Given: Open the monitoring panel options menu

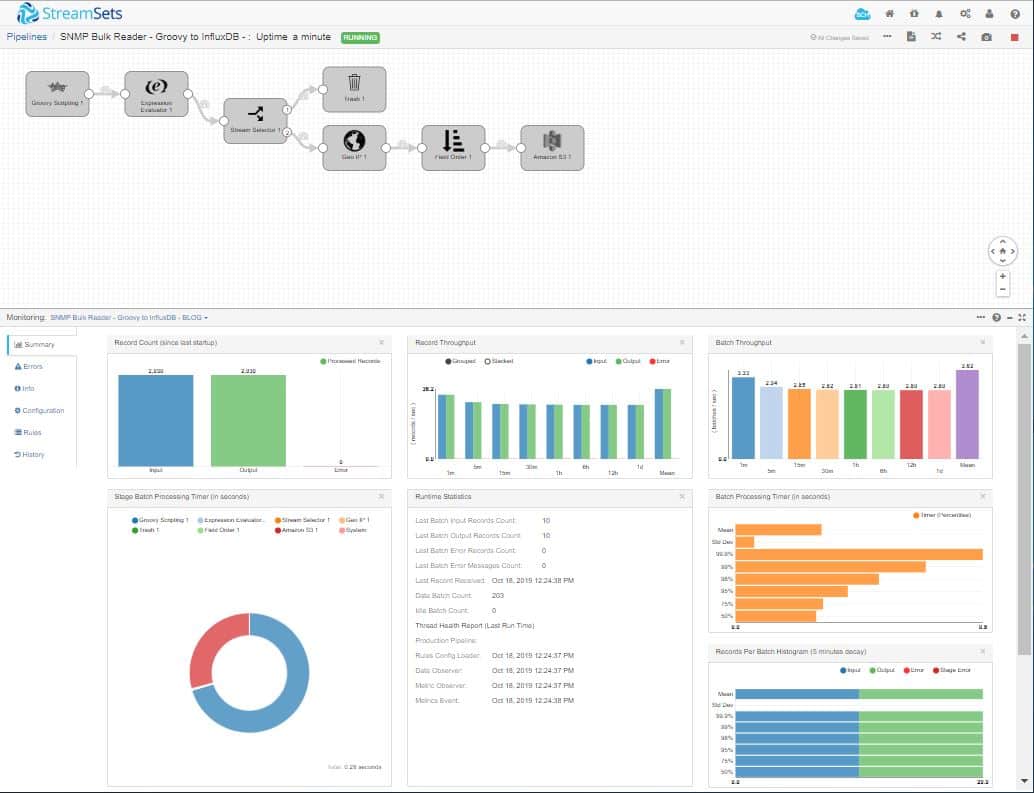Looking at the screenshot, I should [981, 317].
